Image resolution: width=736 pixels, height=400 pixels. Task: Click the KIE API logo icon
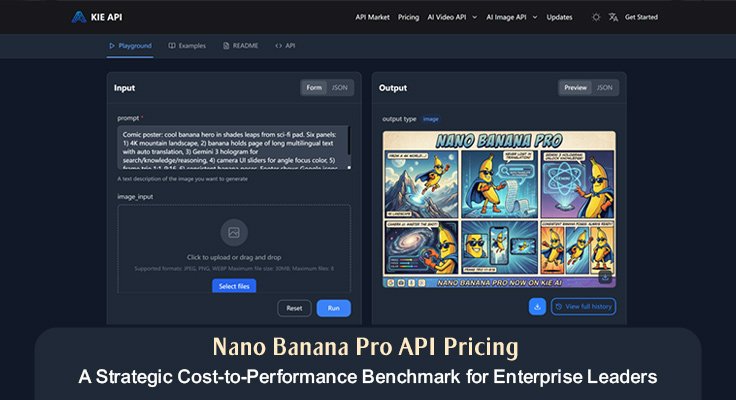(78, 17)
